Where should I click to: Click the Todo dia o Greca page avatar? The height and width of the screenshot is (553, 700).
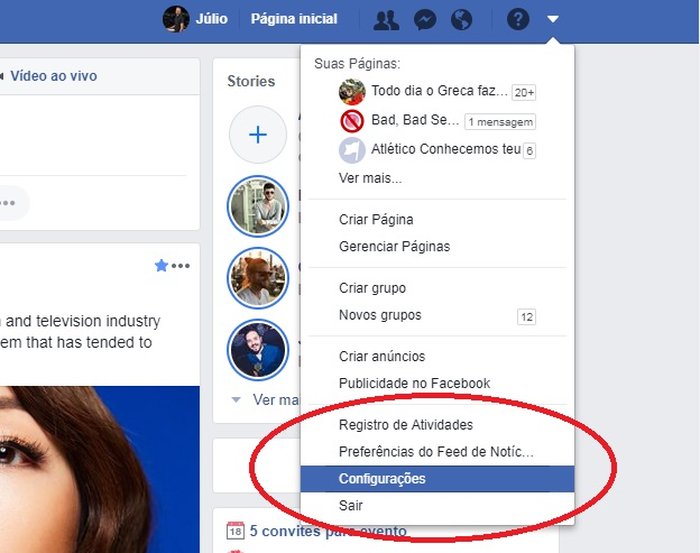(x=352, y=92)
